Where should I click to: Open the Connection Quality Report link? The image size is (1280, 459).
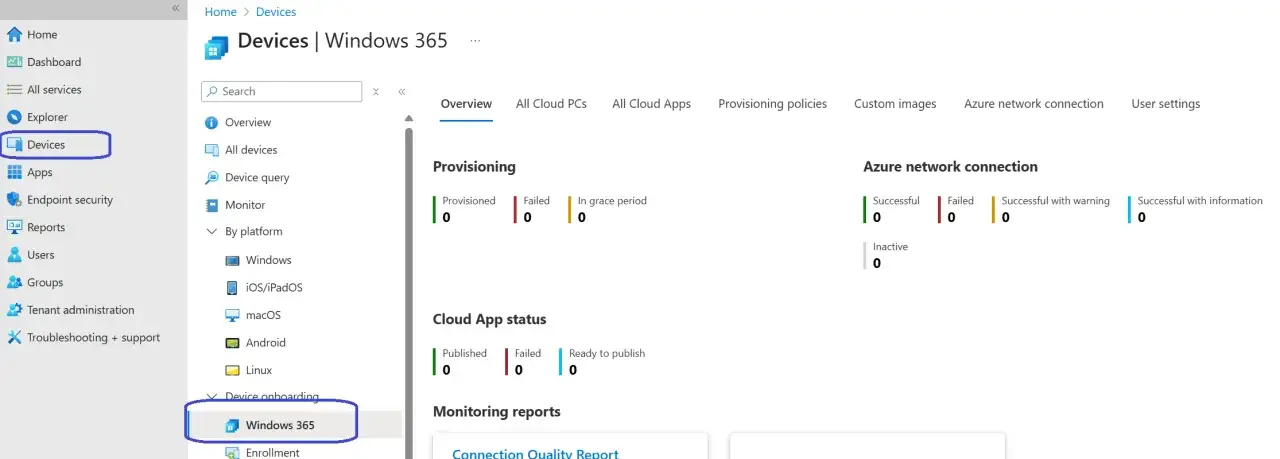pos(535,454)
